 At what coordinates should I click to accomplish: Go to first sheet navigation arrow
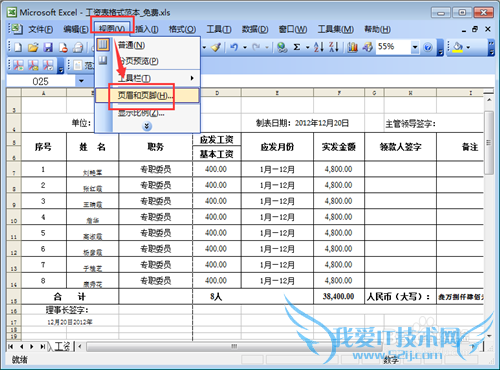(11, 346)
